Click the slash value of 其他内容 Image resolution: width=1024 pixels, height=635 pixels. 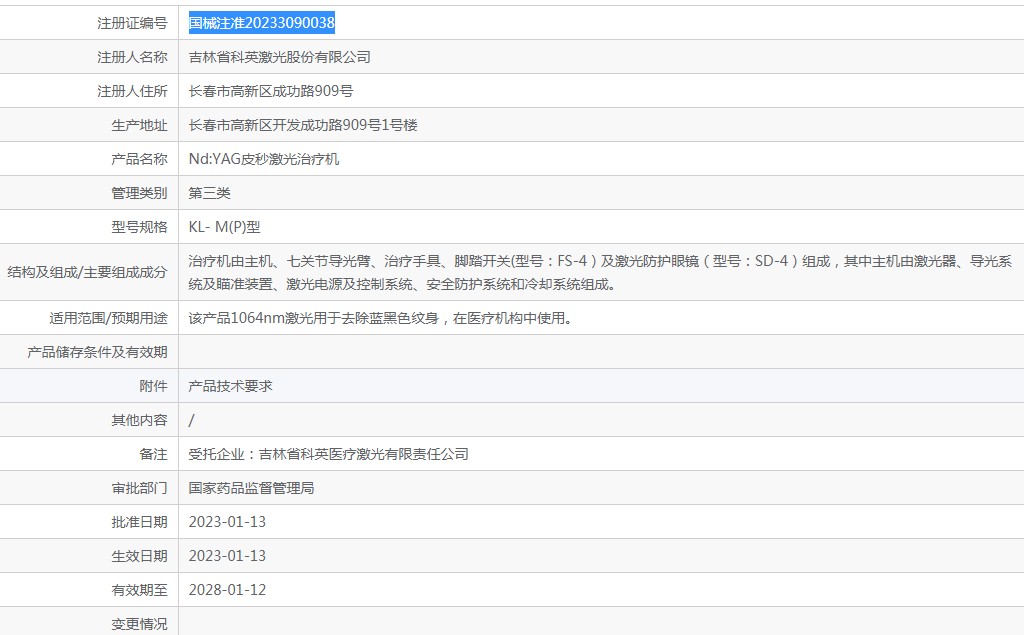[x=191, y=420]
